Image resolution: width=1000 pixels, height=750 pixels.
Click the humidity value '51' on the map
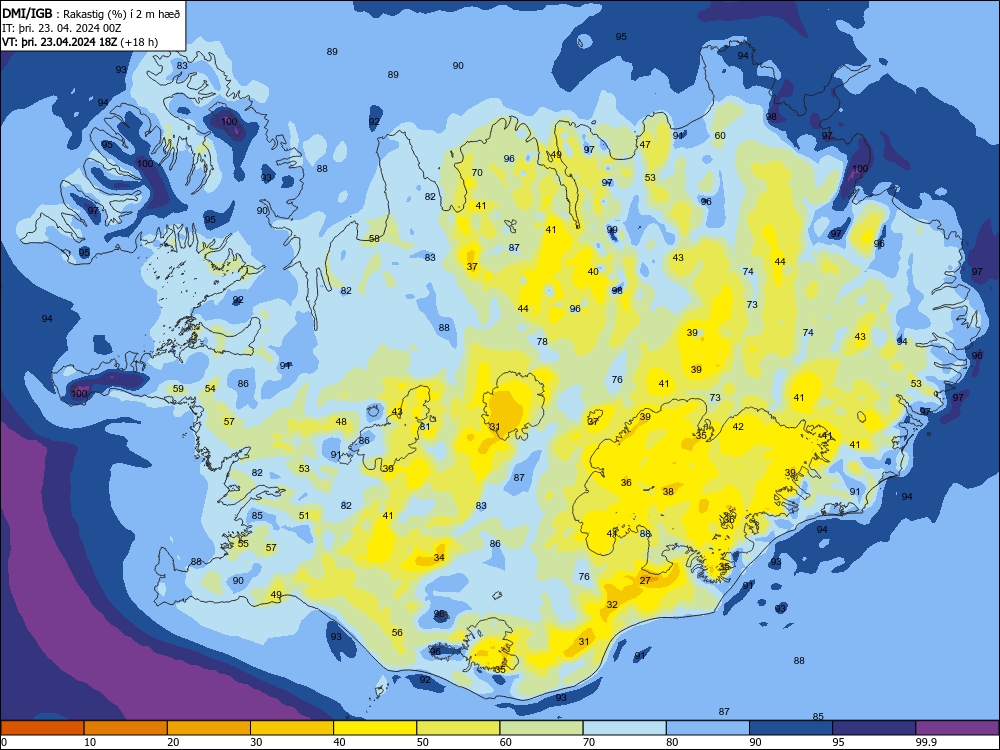point(304,515)
